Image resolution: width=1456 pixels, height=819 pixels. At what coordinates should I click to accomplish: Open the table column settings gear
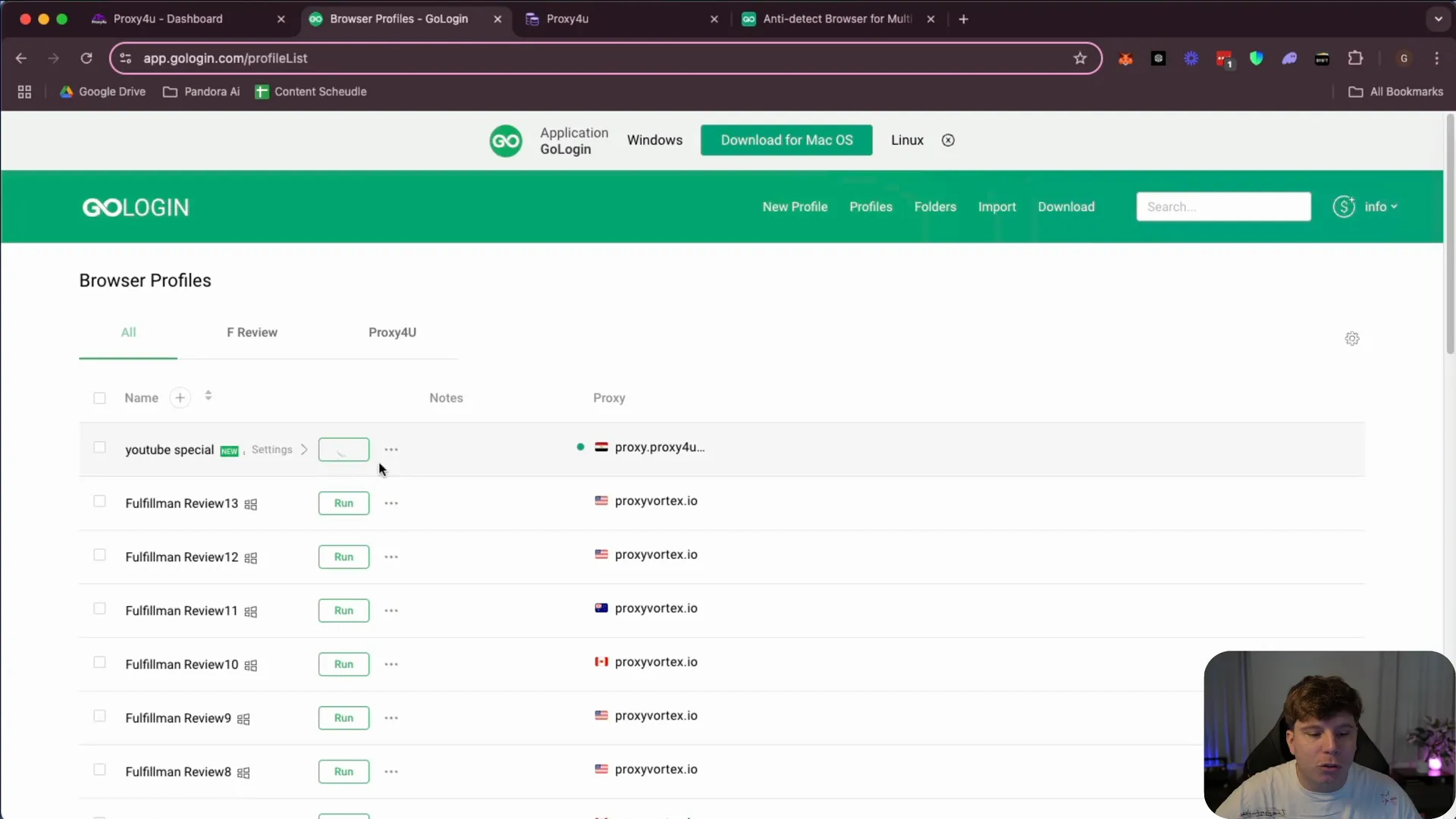click(x=1352, y=339)
